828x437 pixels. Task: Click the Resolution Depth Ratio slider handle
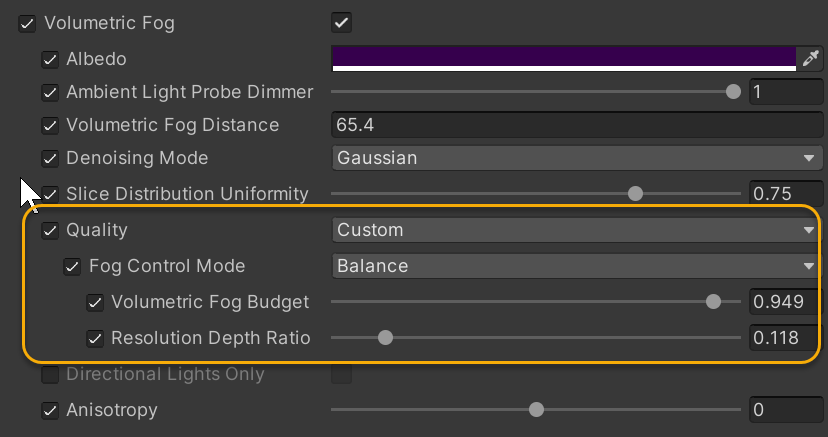[x=385, y=338]
